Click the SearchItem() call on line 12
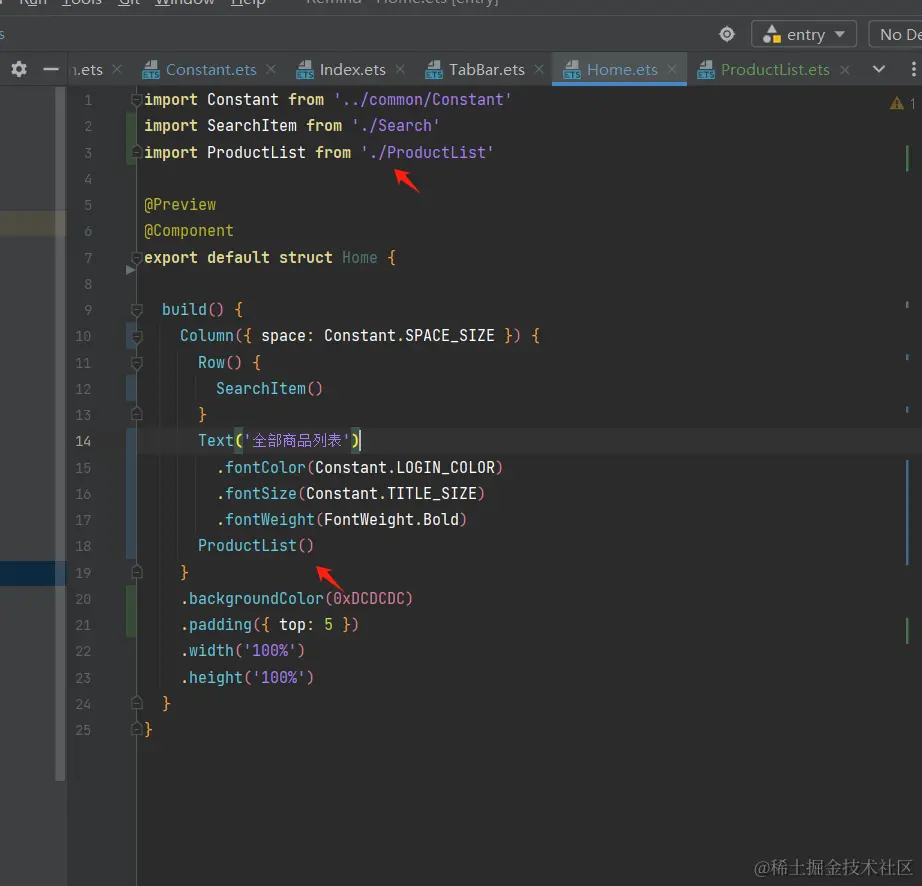Viewport: 922px width, 886px height. point(269,388)
